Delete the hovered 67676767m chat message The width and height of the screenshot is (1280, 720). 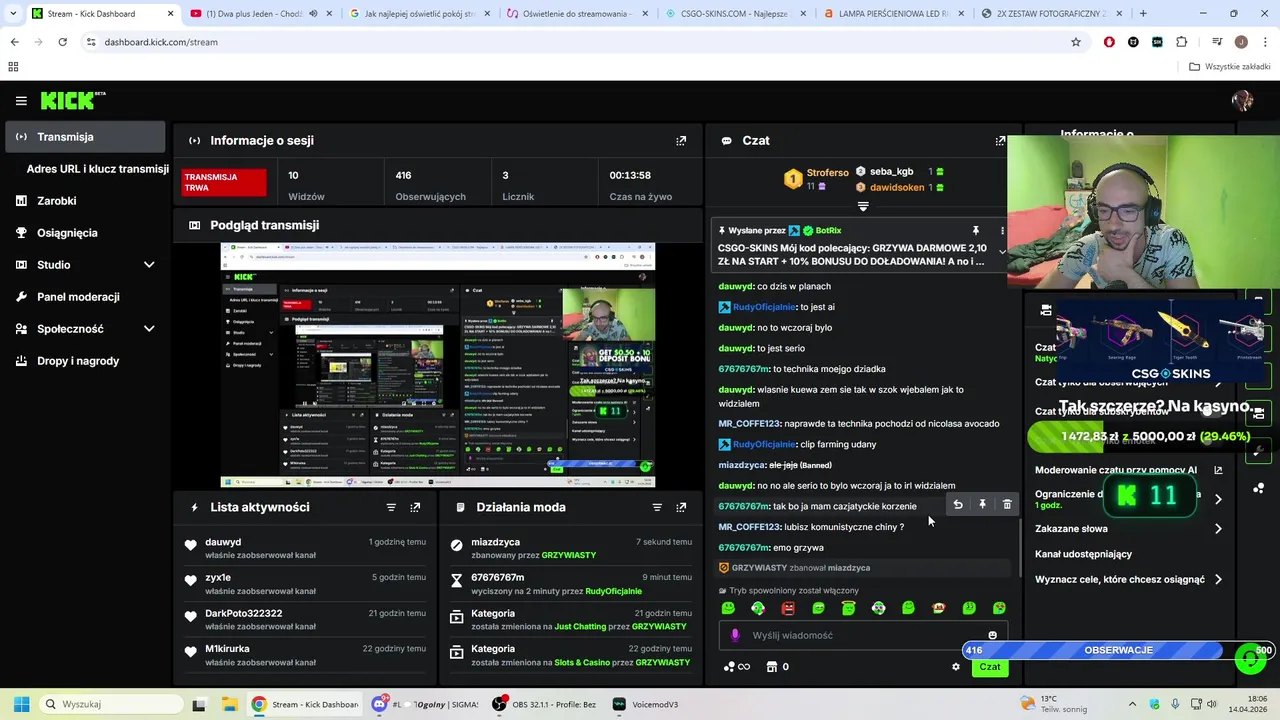click(1007, 505)
